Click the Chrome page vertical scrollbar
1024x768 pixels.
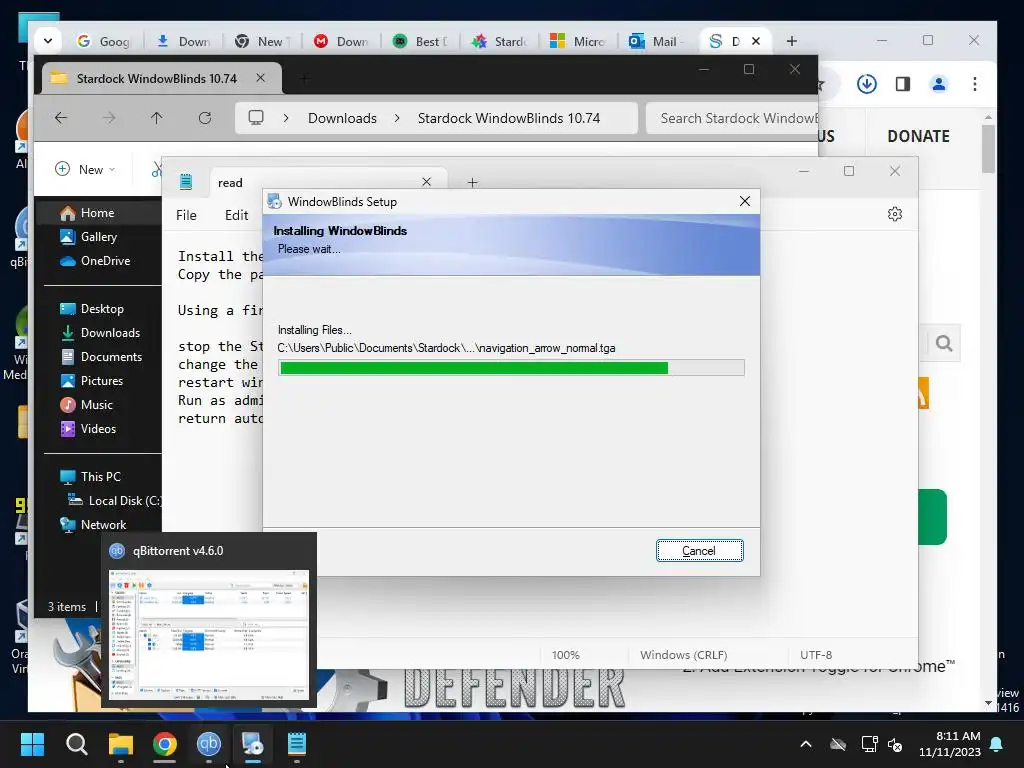pyautogui.click(x=988, y=149)
